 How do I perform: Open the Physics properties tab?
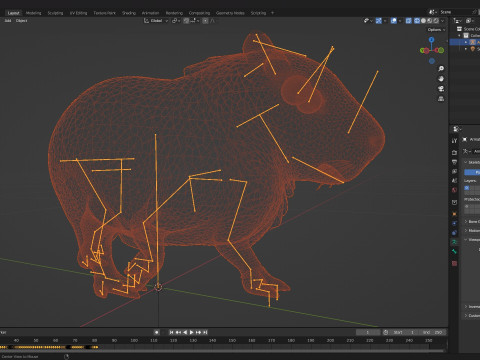pos(454,223)
